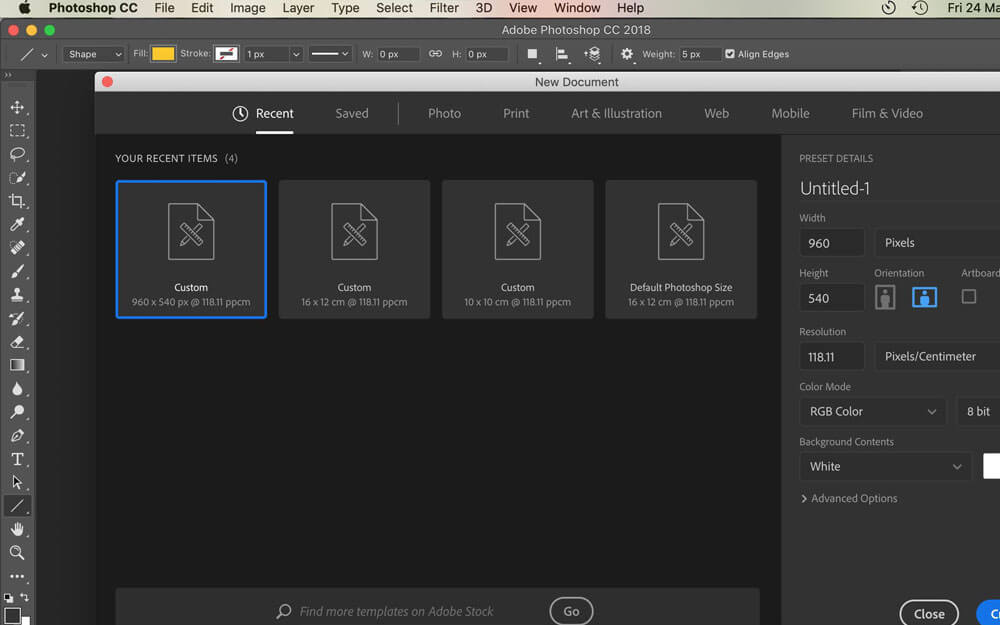The image size is (1000, 625).
Task: Click the Height field showing 540
Action: 832,298
